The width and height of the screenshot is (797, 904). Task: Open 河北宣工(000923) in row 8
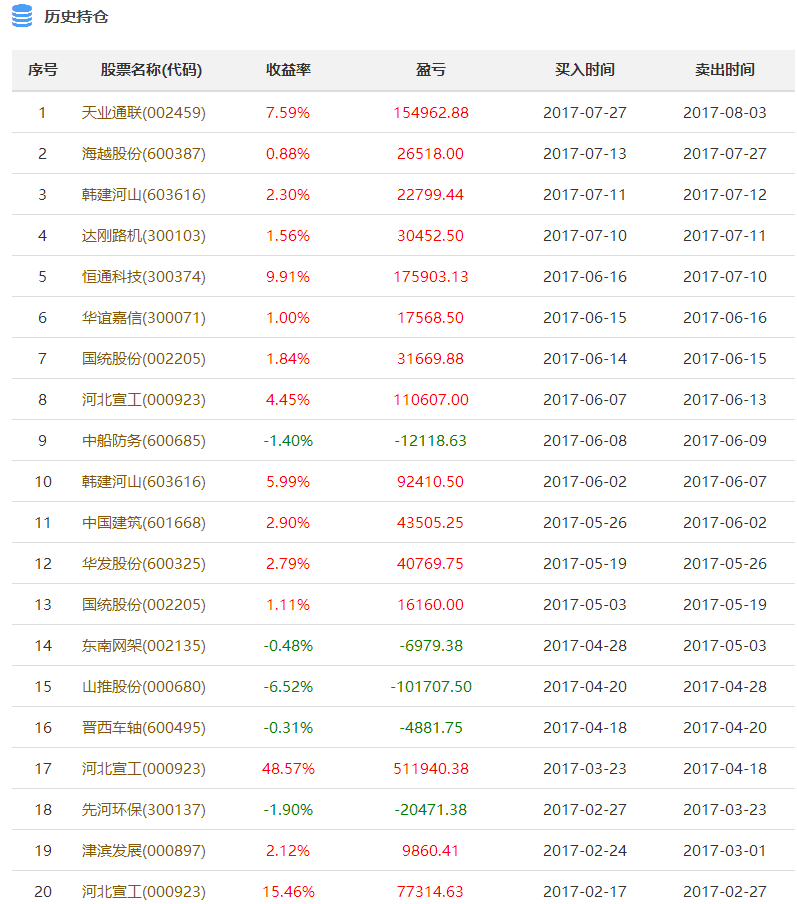click(x=143, y=399)
